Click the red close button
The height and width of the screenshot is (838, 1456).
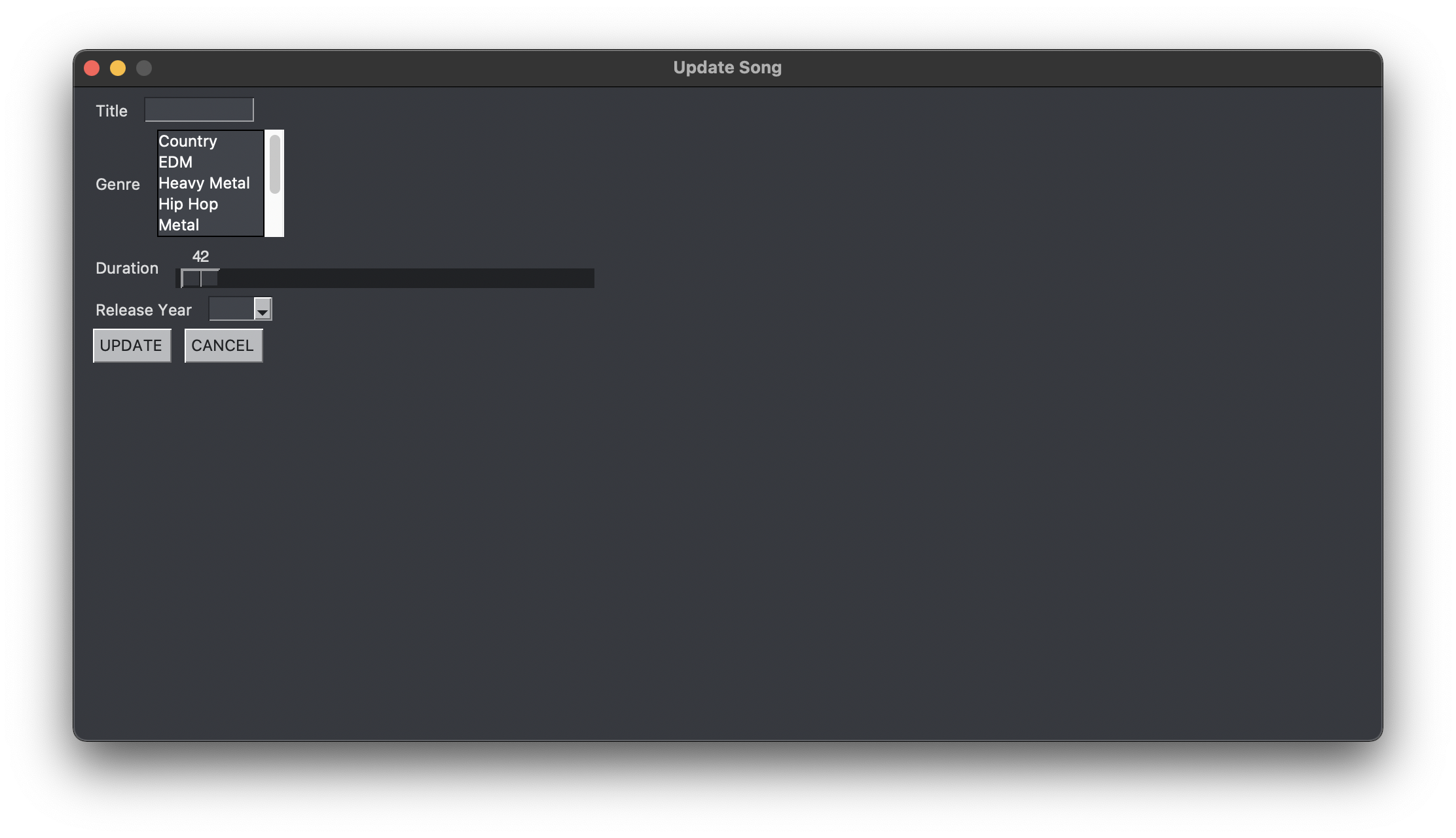click(x=91, y=67)
